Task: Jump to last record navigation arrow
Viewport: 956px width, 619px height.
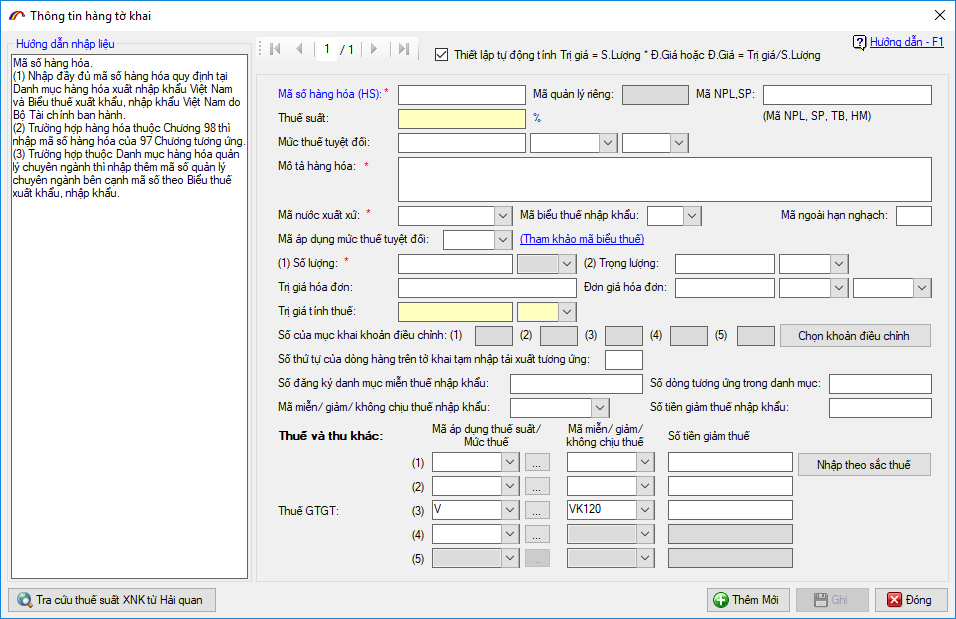Action: point(402,49)
